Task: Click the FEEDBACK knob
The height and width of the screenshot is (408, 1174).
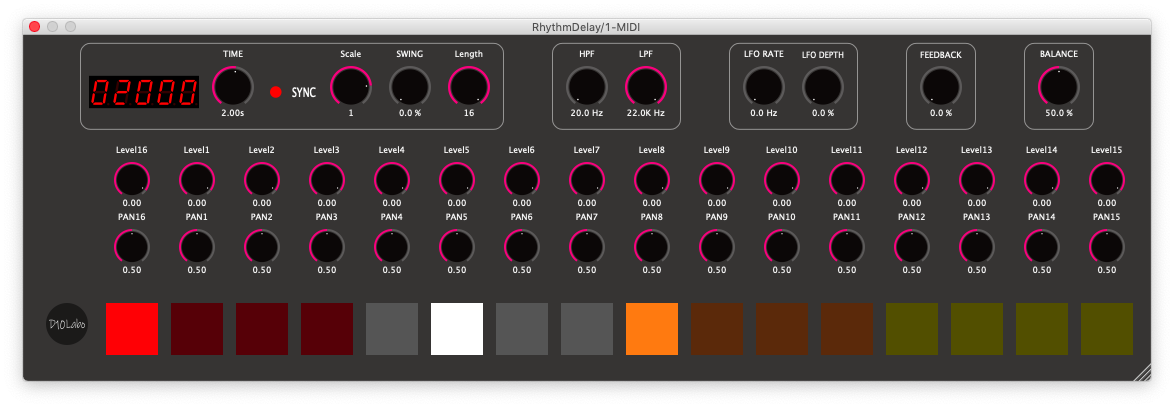Action: (940, 86)
